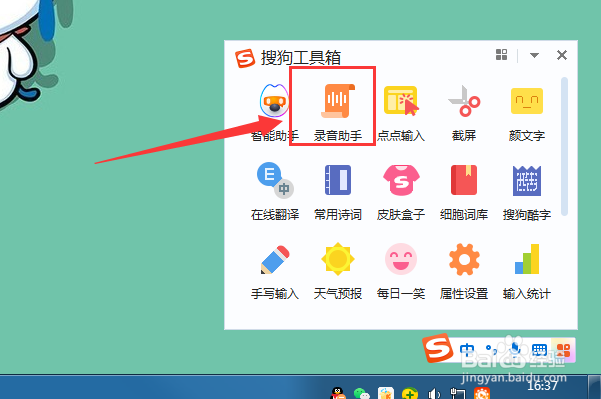
Task: Open 在线翻译 online translation
Action: (275, 191)
